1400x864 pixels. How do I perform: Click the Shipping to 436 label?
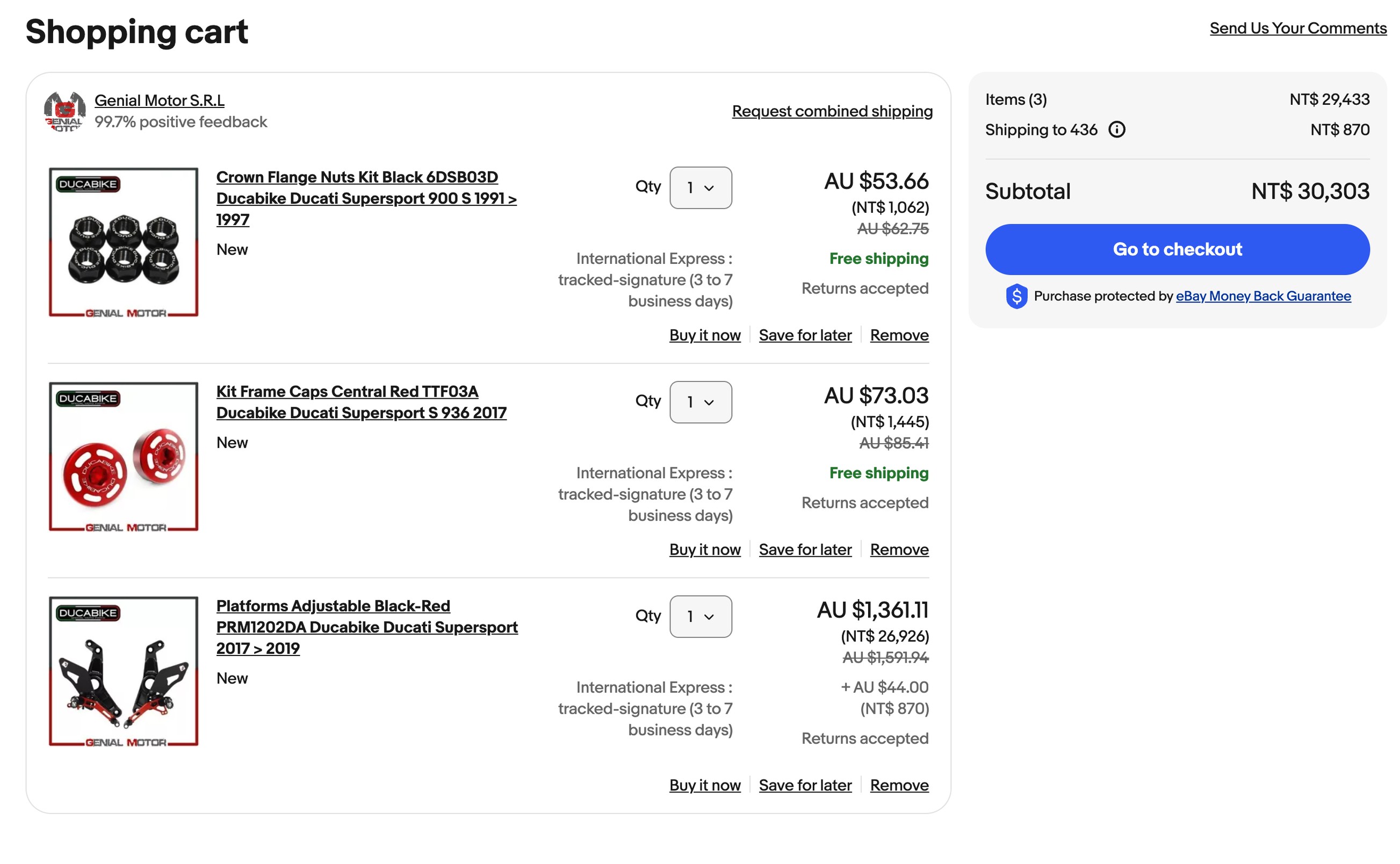tap(1041, 129)
